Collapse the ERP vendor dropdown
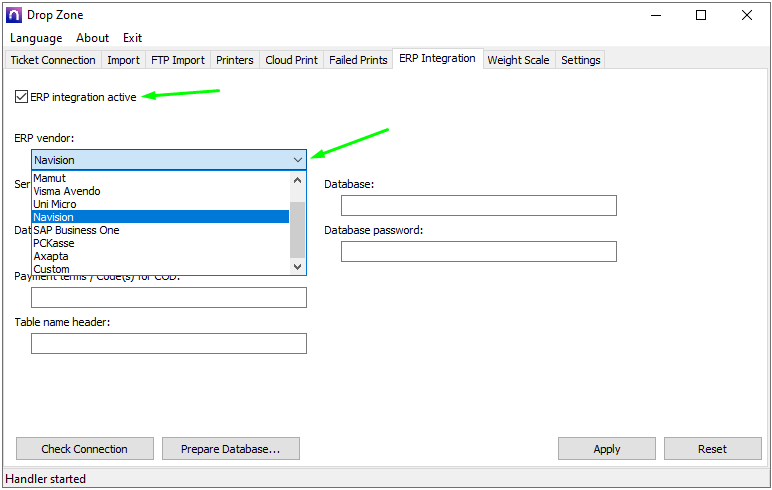This screenshot has height=490, width=772. tap(298, 160)
